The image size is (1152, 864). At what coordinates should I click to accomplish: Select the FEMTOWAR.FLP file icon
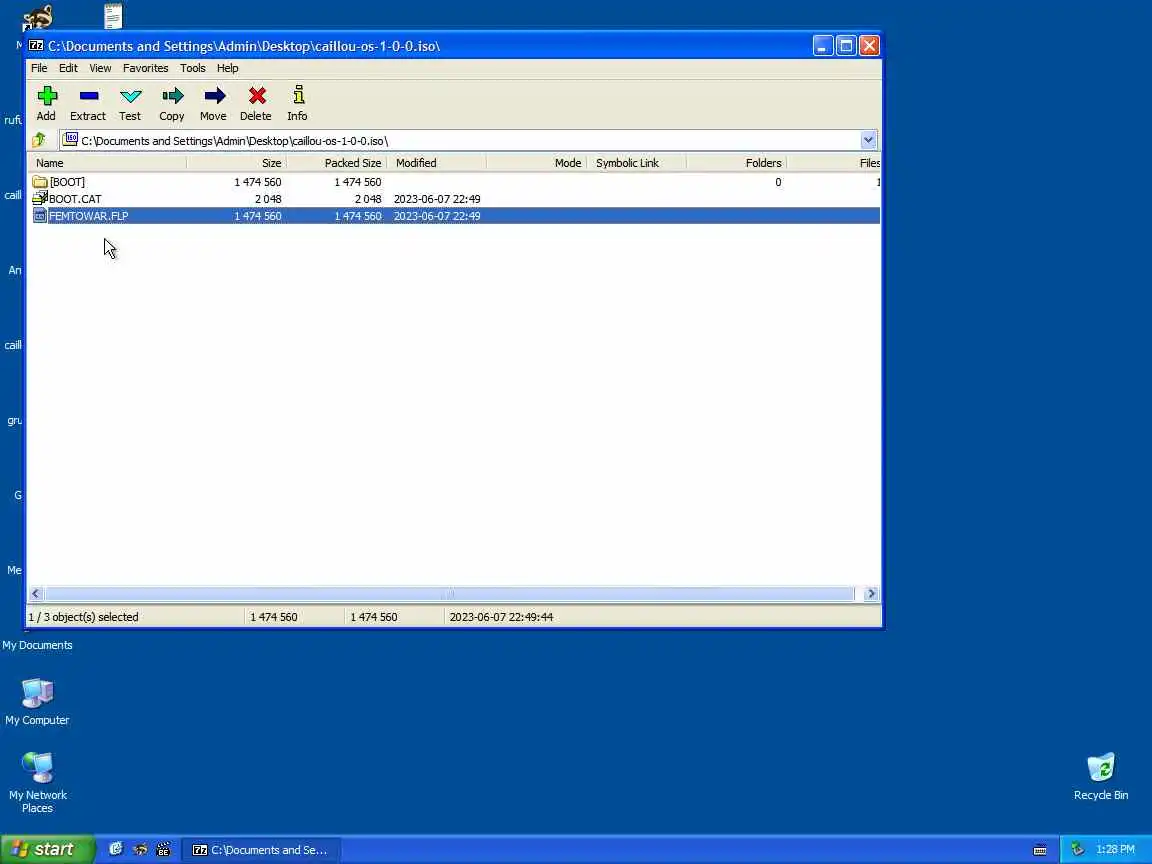click(40, 215)
